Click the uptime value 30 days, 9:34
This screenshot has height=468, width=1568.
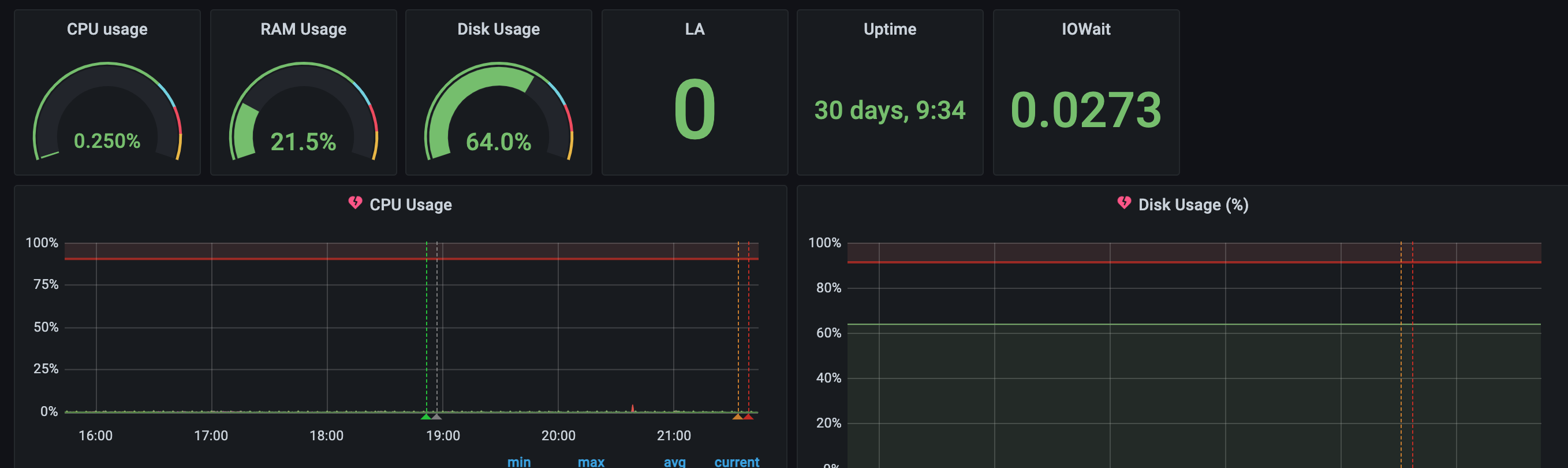click(890, 110)
